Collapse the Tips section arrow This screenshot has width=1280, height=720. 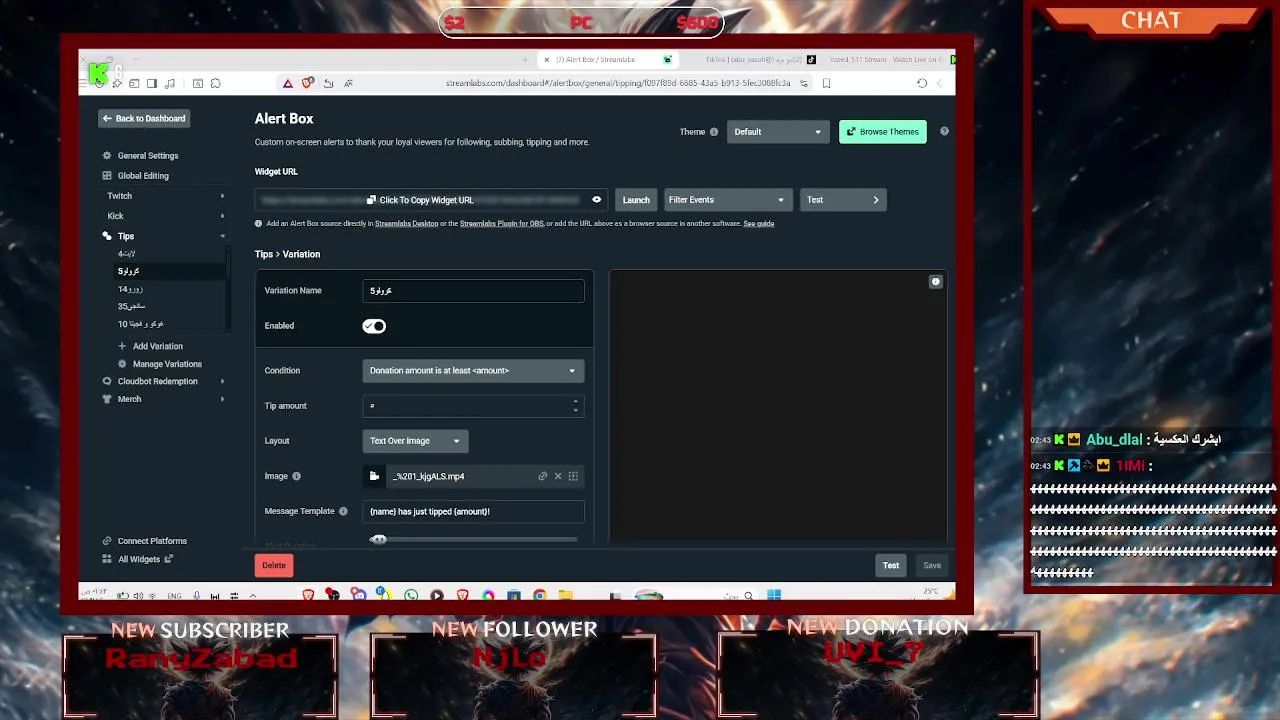coord(222,236)
